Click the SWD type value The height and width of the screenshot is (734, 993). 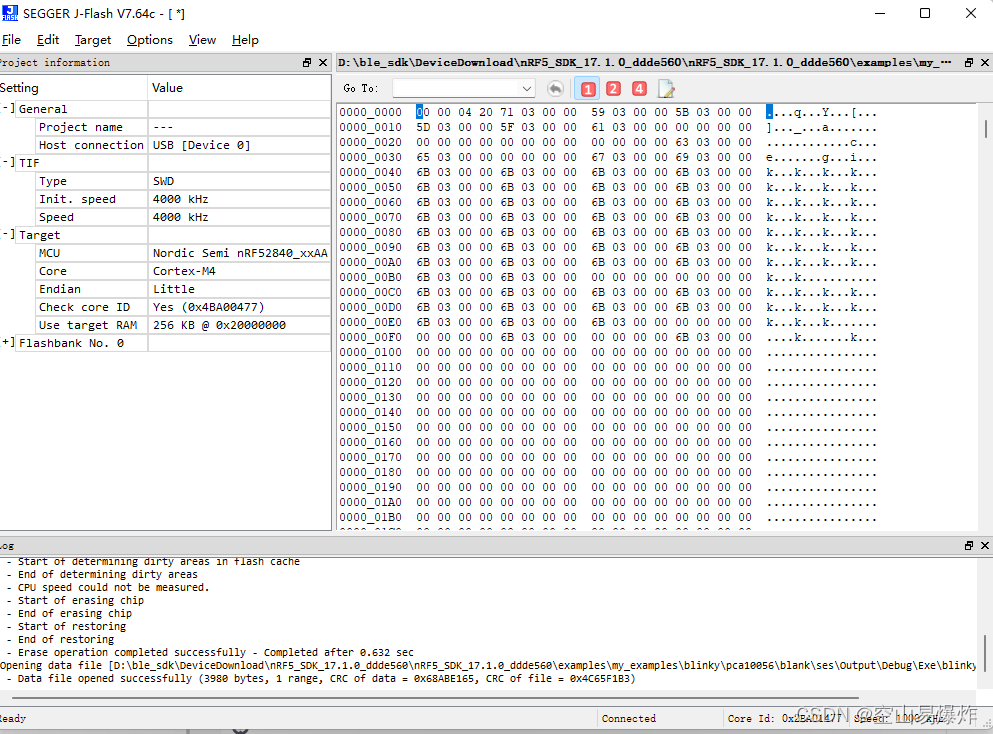[x=163, y=181]
